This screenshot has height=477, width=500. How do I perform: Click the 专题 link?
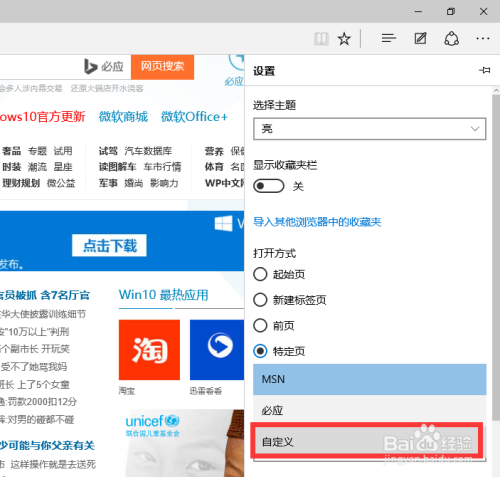click(37, 151)
